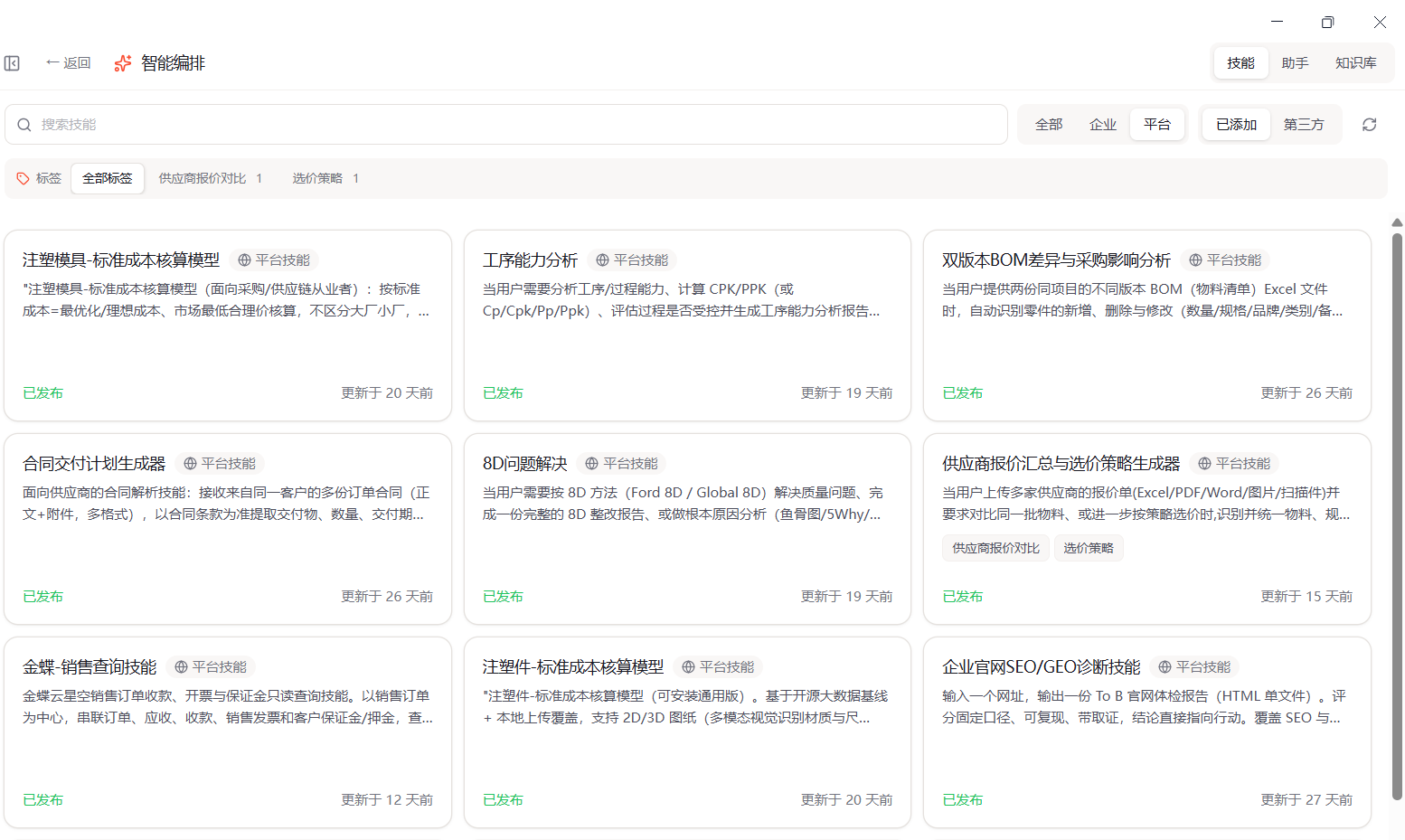Go back using the 返回 button
Image resolution: width=1405 pixels, height=840 pixels.
68,63
